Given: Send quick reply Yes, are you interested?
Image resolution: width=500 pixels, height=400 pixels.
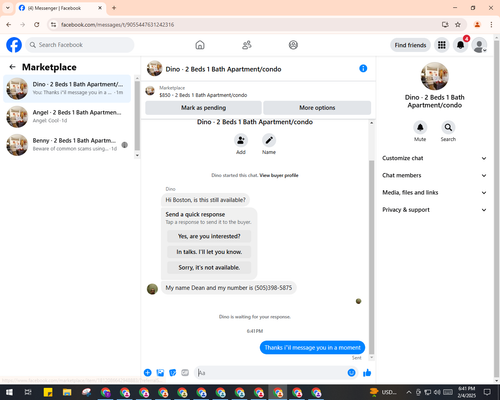Looking at the screenshot, I should [x=209, y=236].
